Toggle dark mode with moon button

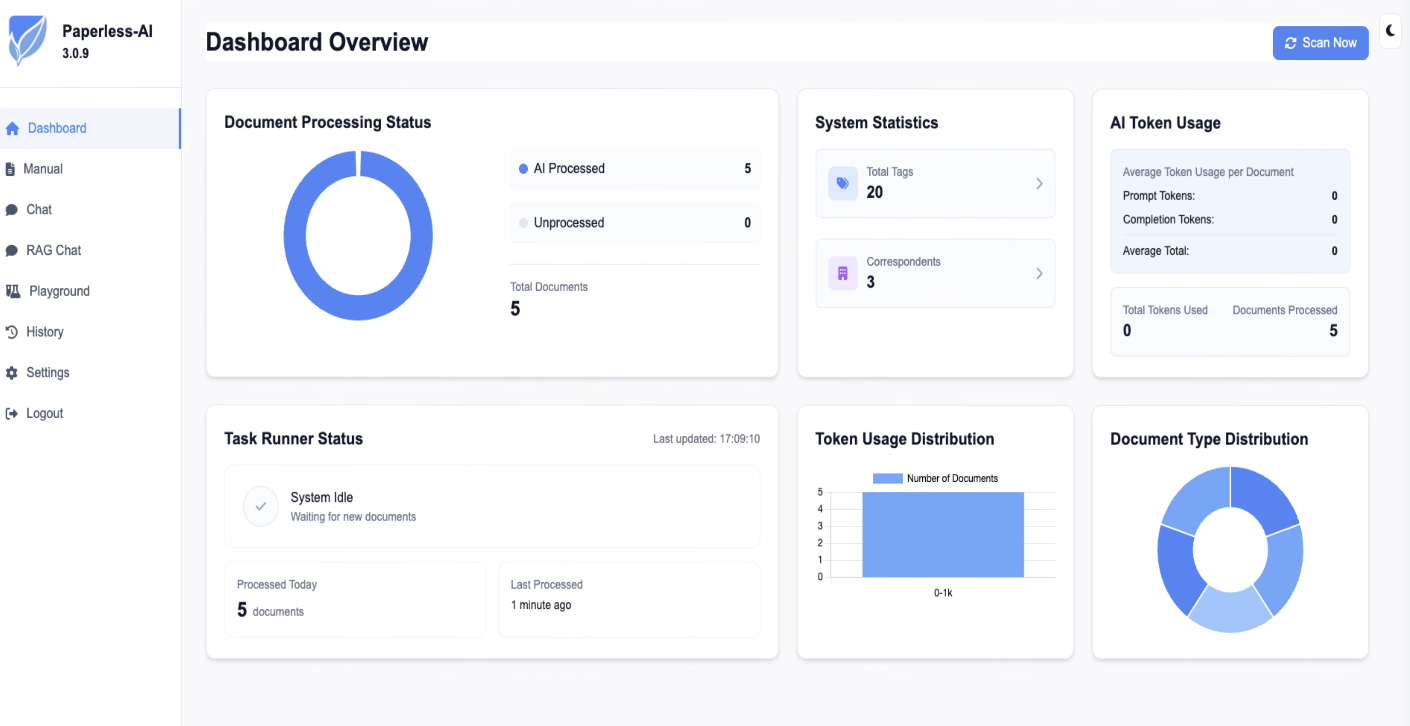click(x=1390, y=31)
